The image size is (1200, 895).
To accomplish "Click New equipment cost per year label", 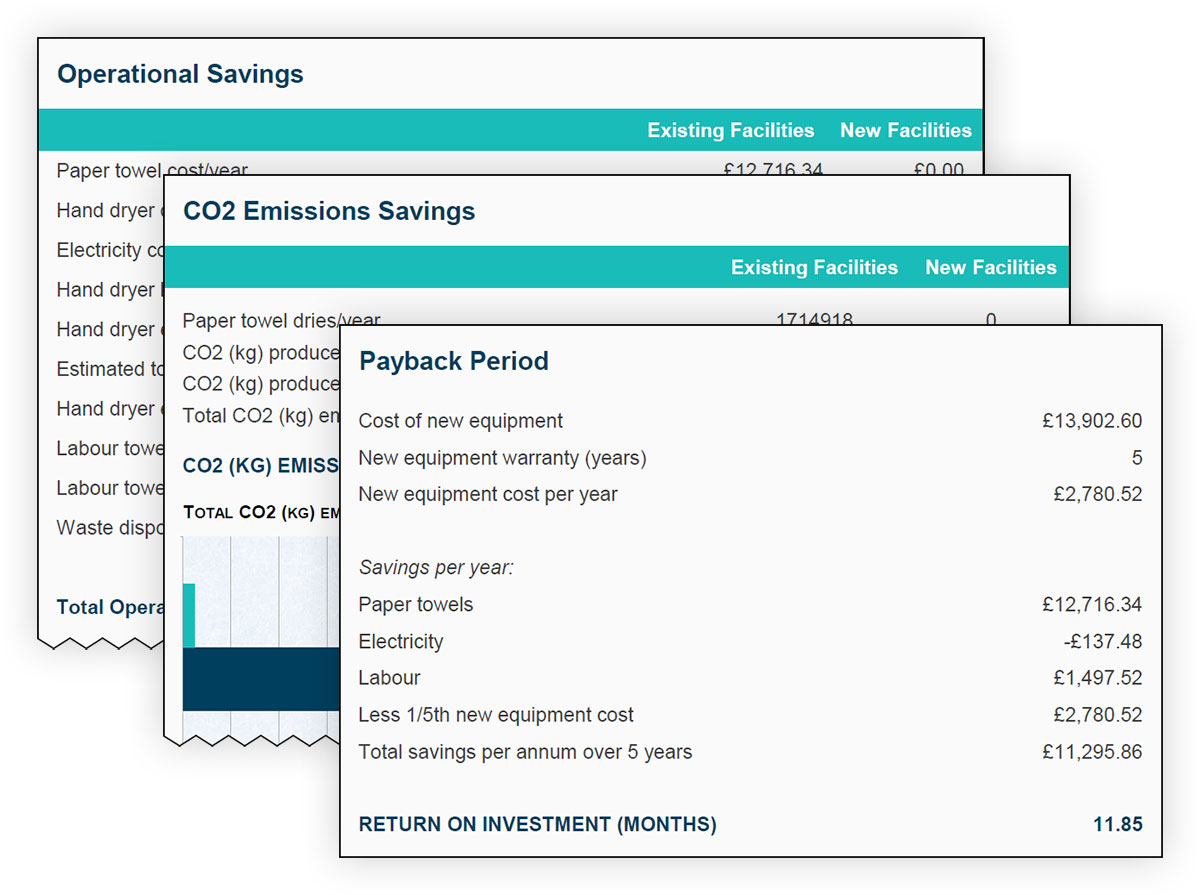I will coord(488,494).
